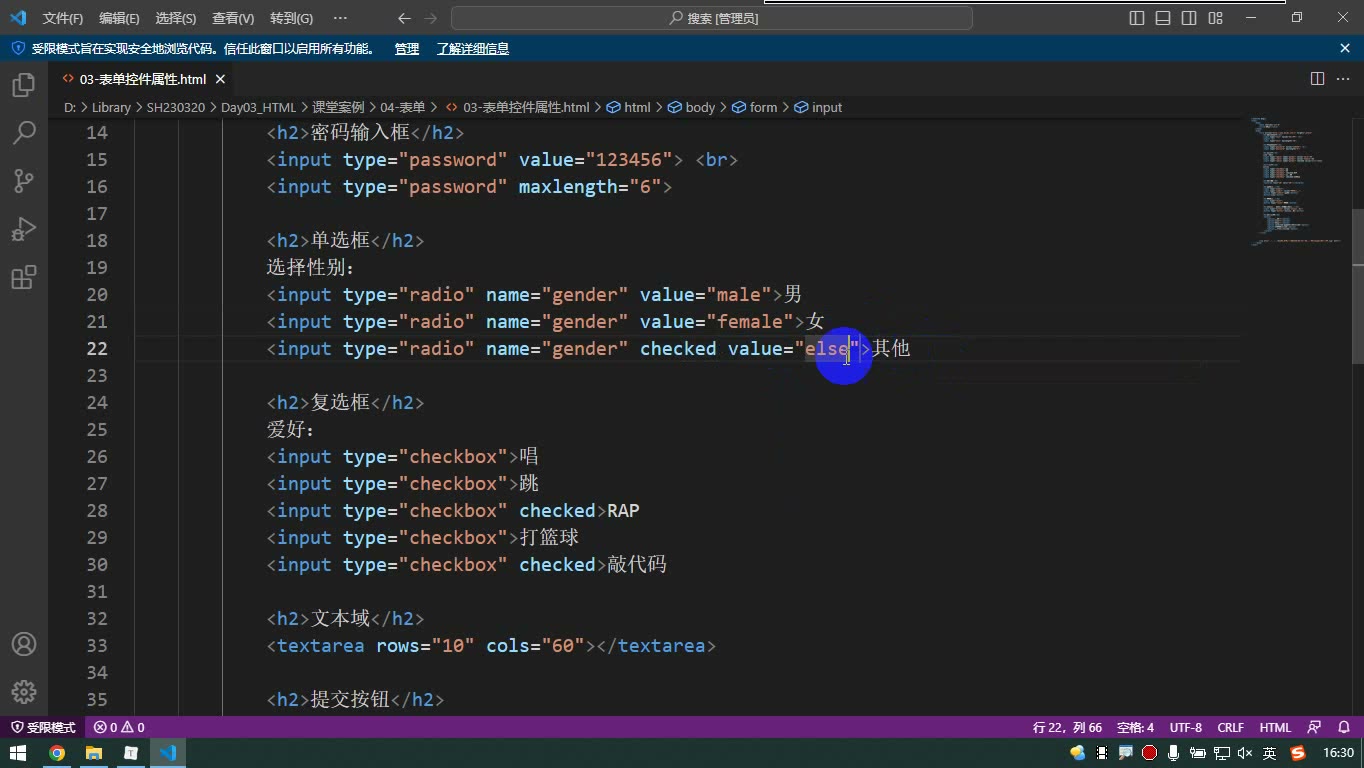This screenshot has width=1364, height=768.
Task: Open the 了解详细信息 link
Action: pos(472,49)
